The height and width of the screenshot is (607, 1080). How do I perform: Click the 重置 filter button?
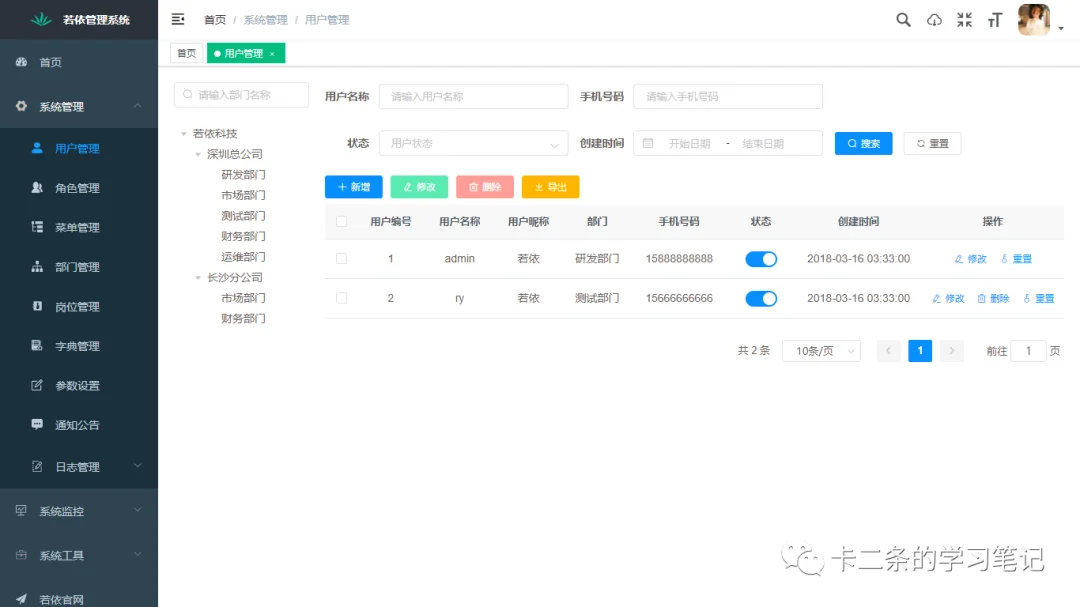[x=932, y=143]
